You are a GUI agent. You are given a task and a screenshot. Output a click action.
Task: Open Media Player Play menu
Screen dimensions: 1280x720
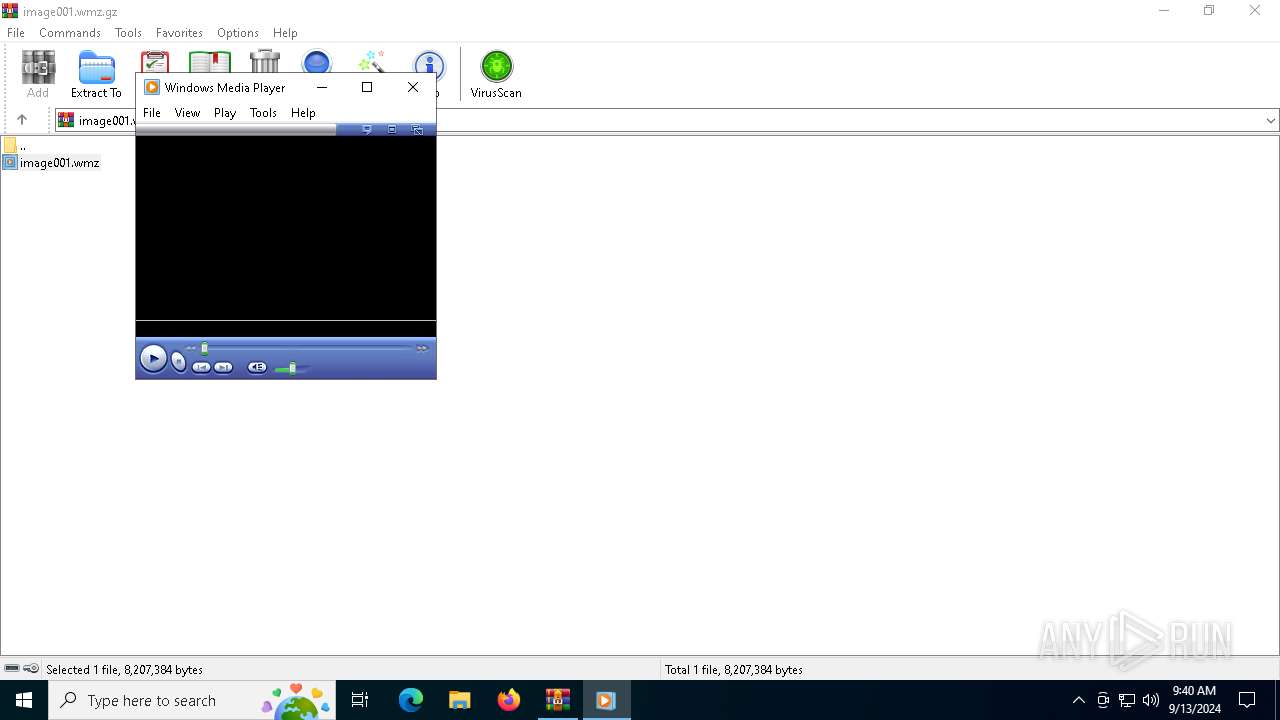click(x=225, y=113)
